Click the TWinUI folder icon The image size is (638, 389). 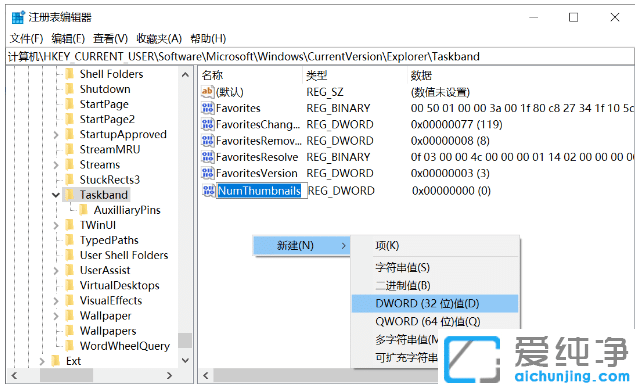[70, 225]
